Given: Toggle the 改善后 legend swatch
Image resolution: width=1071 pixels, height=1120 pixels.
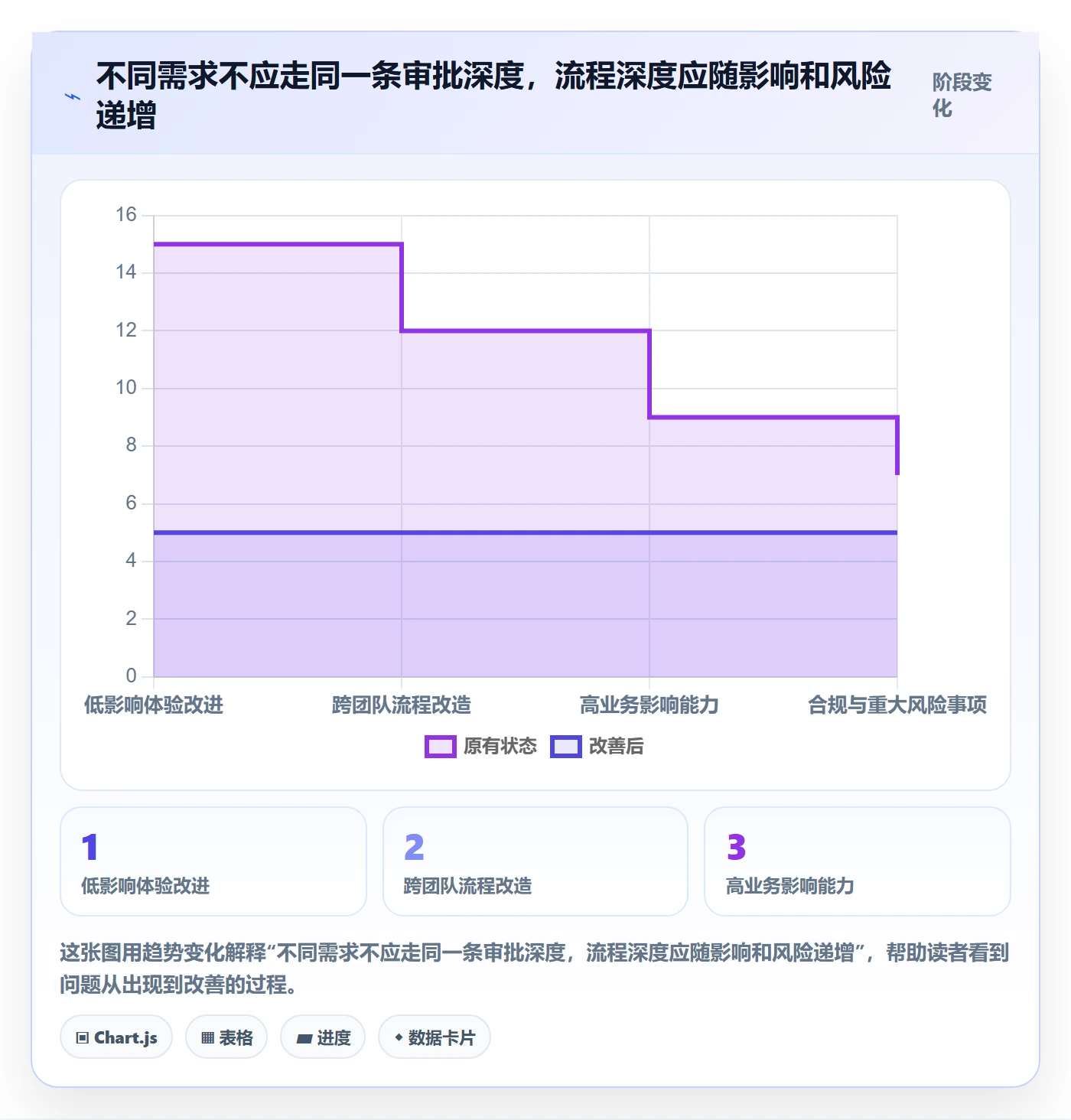Looking at the screenshot, I should click(x=565, y=747).
